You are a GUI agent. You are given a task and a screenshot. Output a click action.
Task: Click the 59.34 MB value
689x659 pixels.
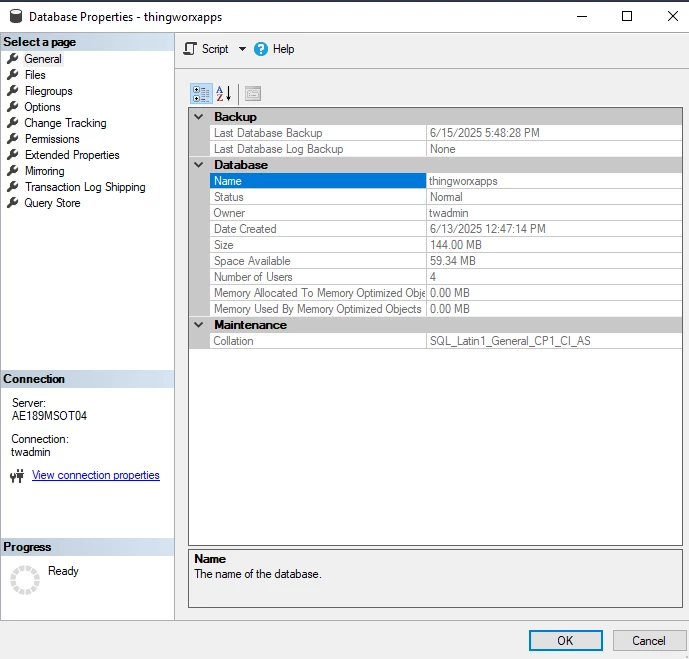click(x=453, y=261)
